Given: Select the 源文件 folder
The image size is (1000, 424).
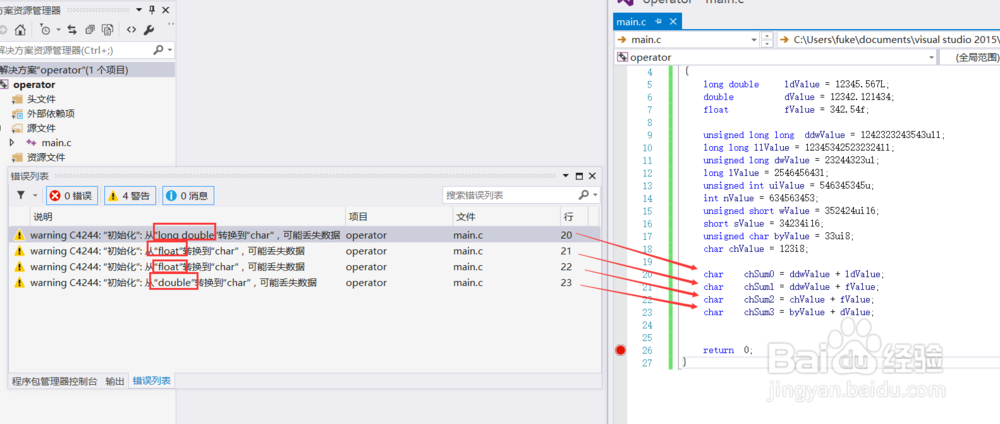Looking at the screenshot, I should coord(41,129).
